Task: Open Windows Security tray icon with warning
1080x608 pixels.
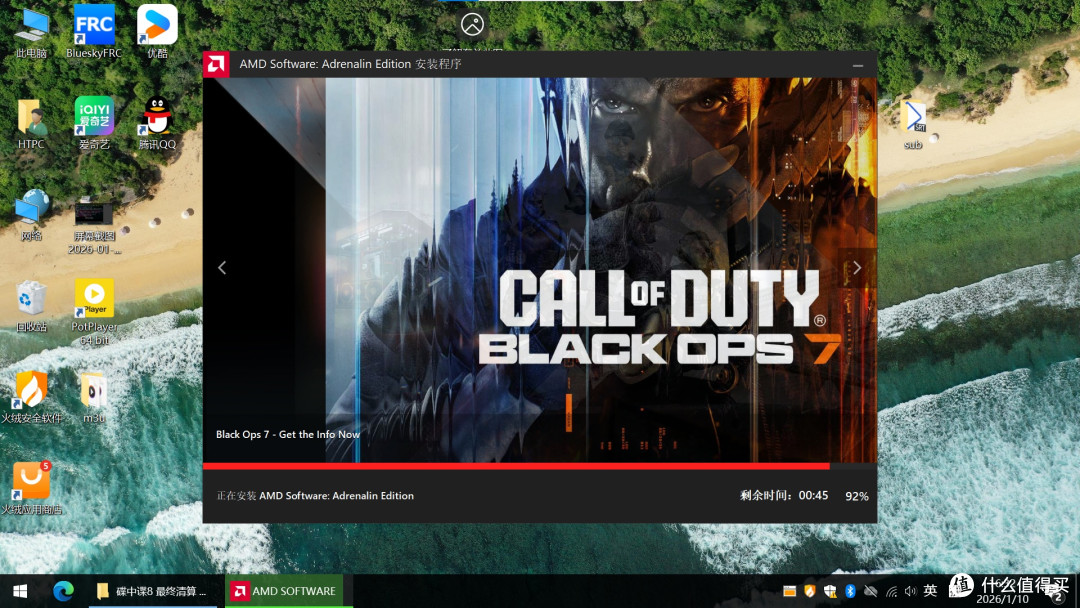Action: (830, 591)
